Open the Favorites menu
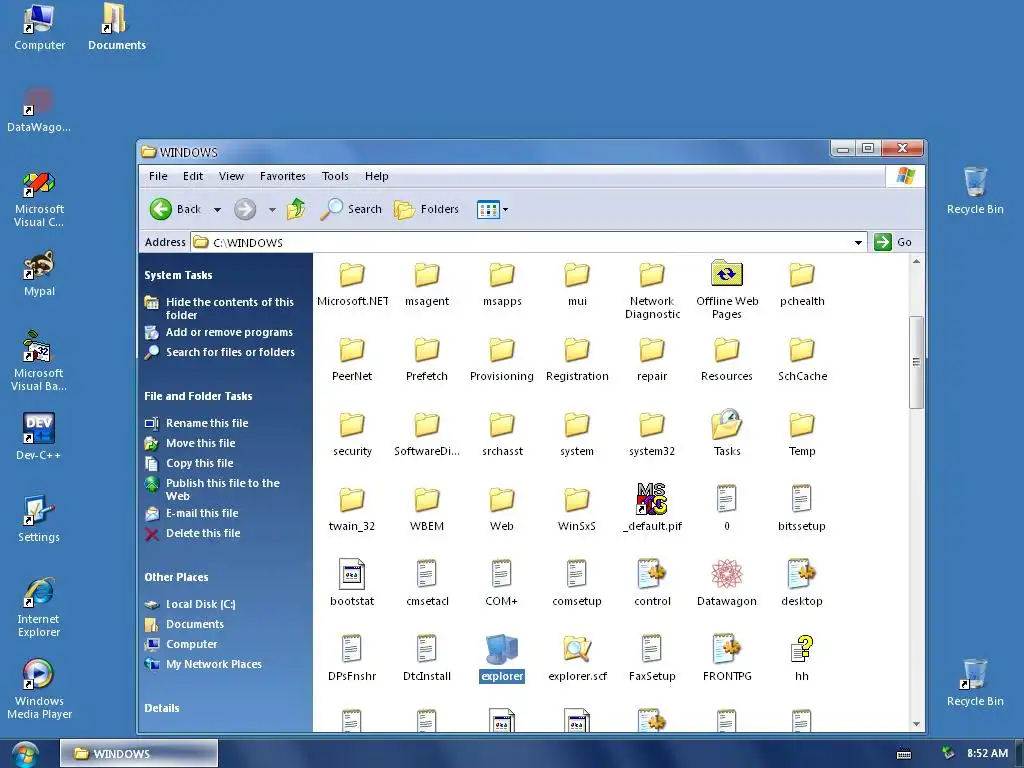 [283, 176]
